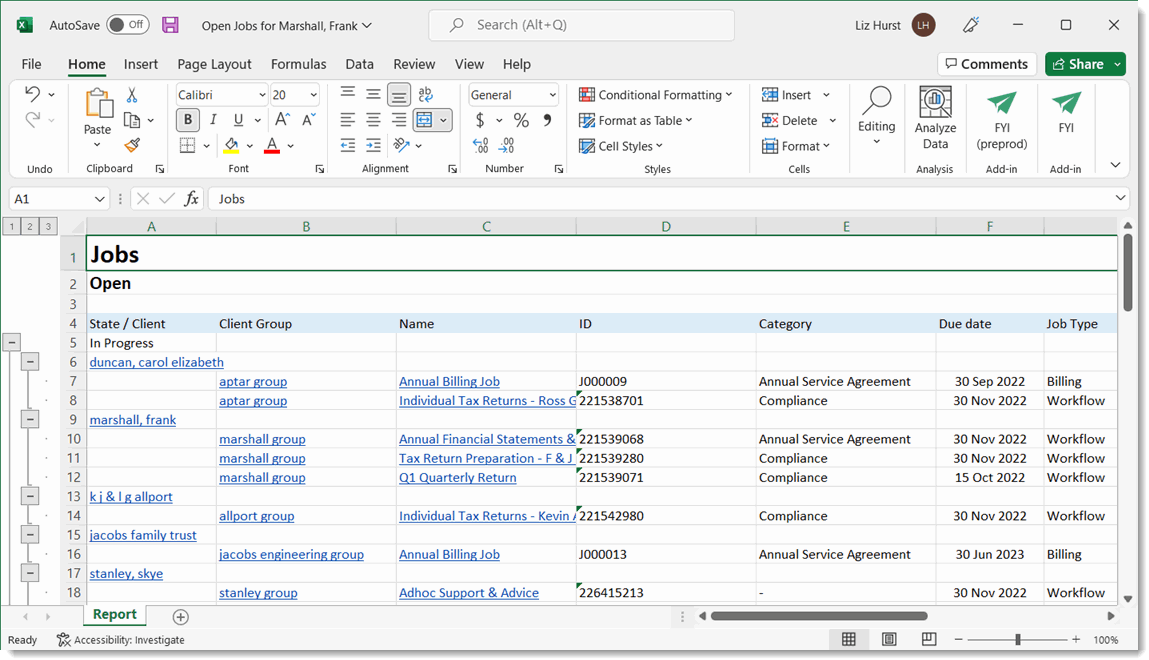Open Cell Styles dropdown

tap(621, 146)
